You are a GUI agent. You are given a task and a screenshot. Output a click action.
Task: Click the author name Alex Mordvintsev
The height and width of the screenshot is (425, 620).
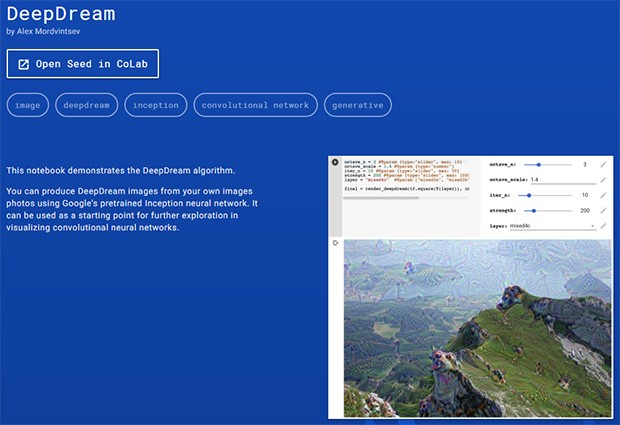click(48, 32)
